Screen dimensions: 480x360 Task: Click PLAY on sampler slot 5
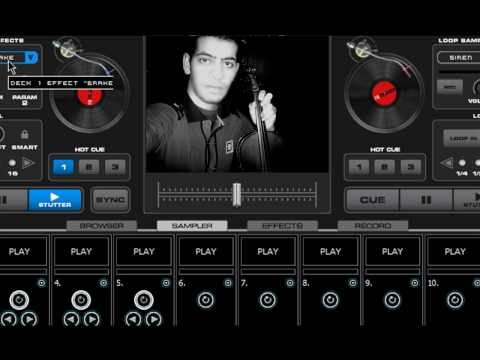(x=144, y=251)
